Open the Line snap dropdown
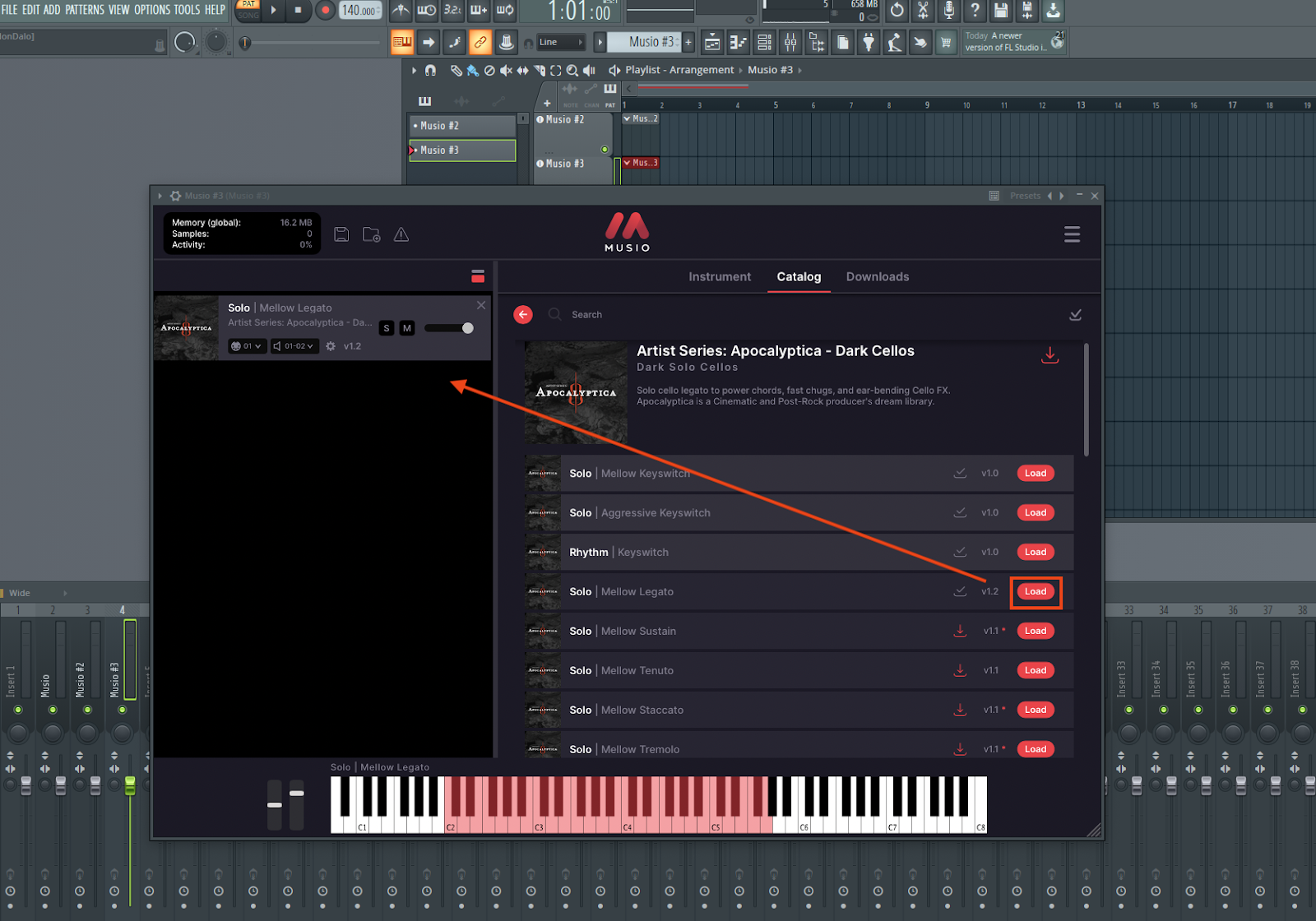 coord(561,43)
